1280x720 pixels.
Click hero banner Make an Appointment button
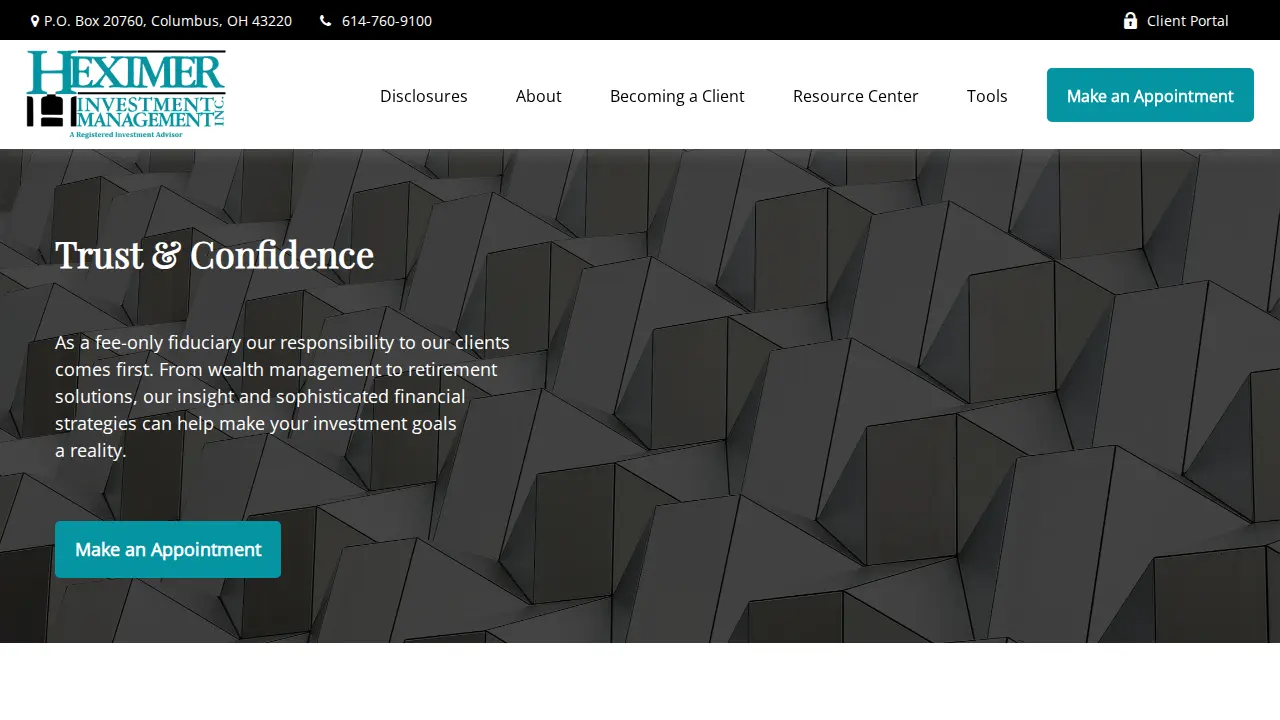point(168,549)
